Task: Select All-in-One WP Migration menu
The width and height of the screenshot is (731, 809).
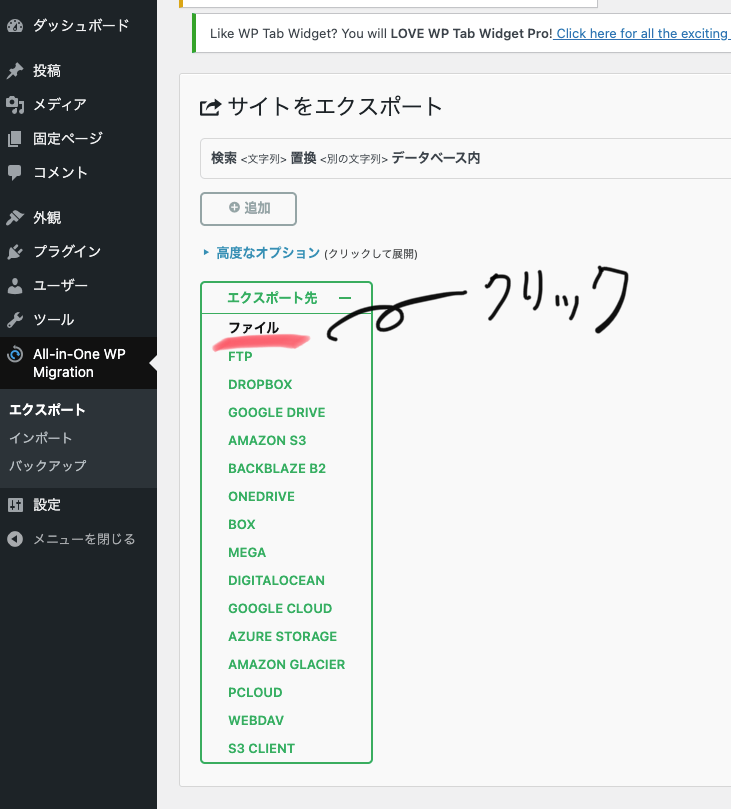Action: 78,363
